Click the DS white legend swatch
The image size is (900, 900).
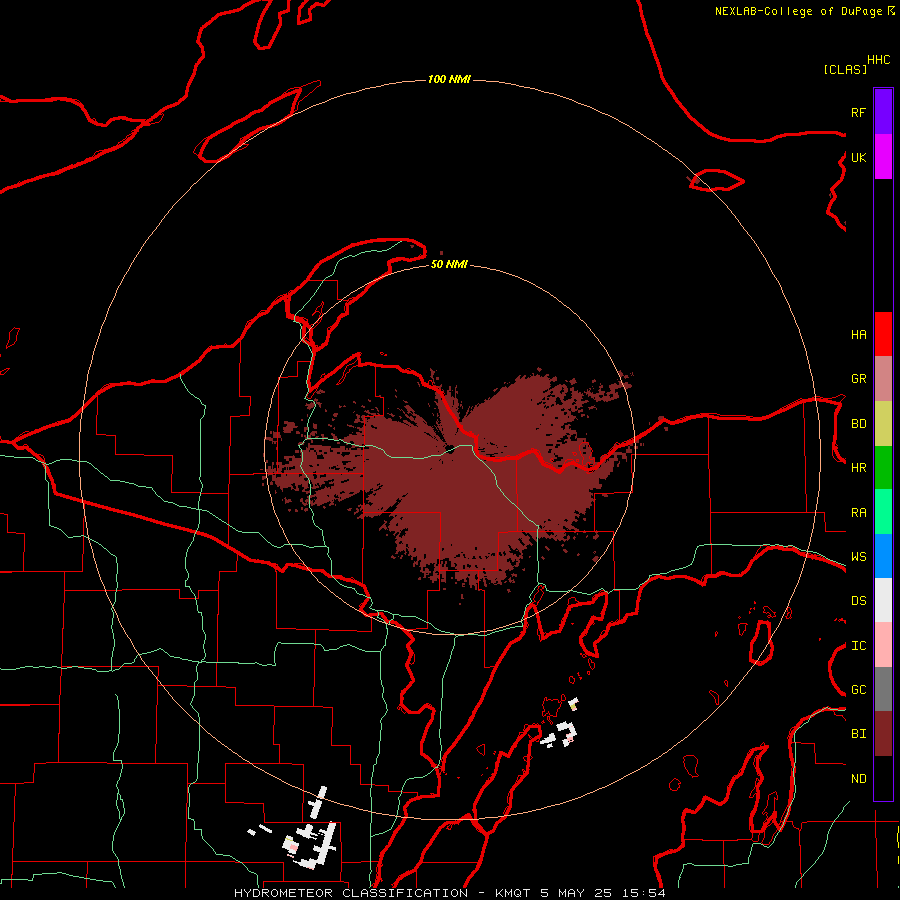[x=883, y=600]
